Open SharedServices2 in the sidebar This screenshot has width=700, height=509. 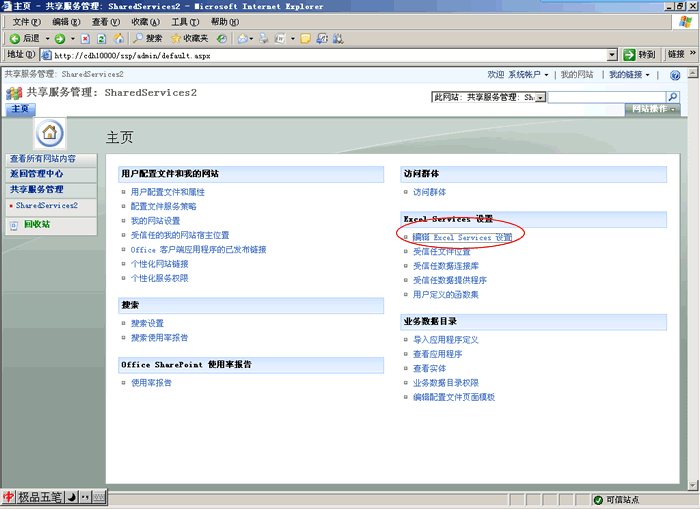click(x=46, y=205)
